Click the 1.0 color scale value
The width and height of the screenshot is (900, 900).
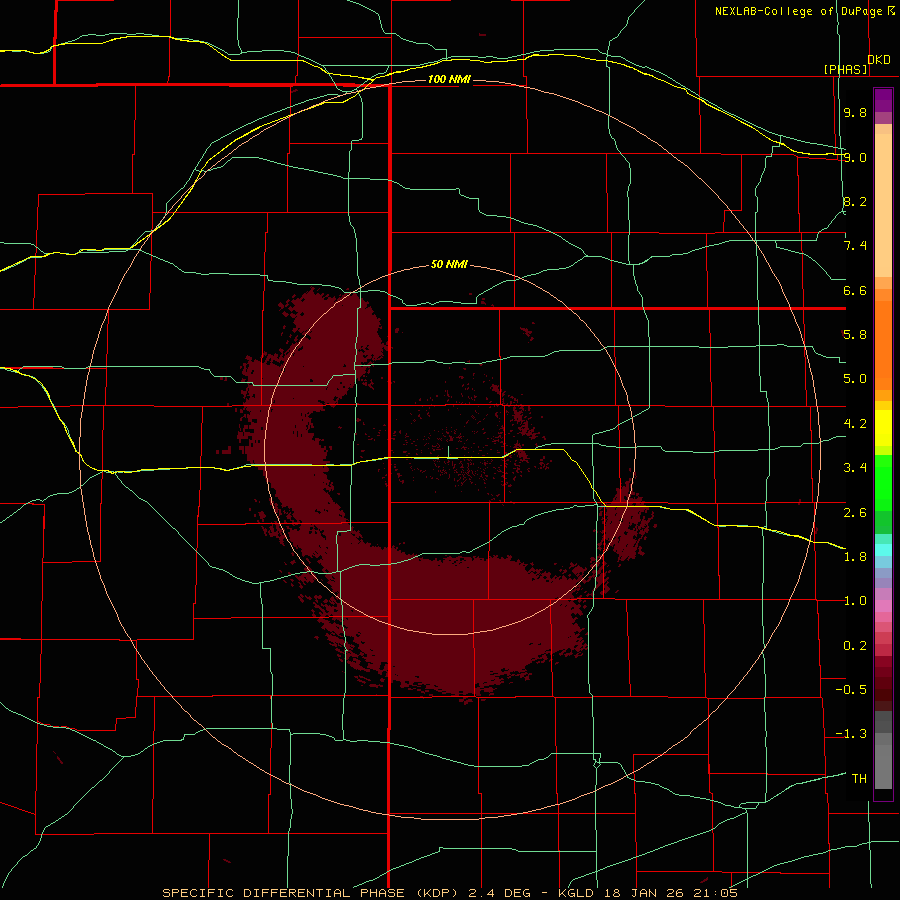(x=855, y=601)
